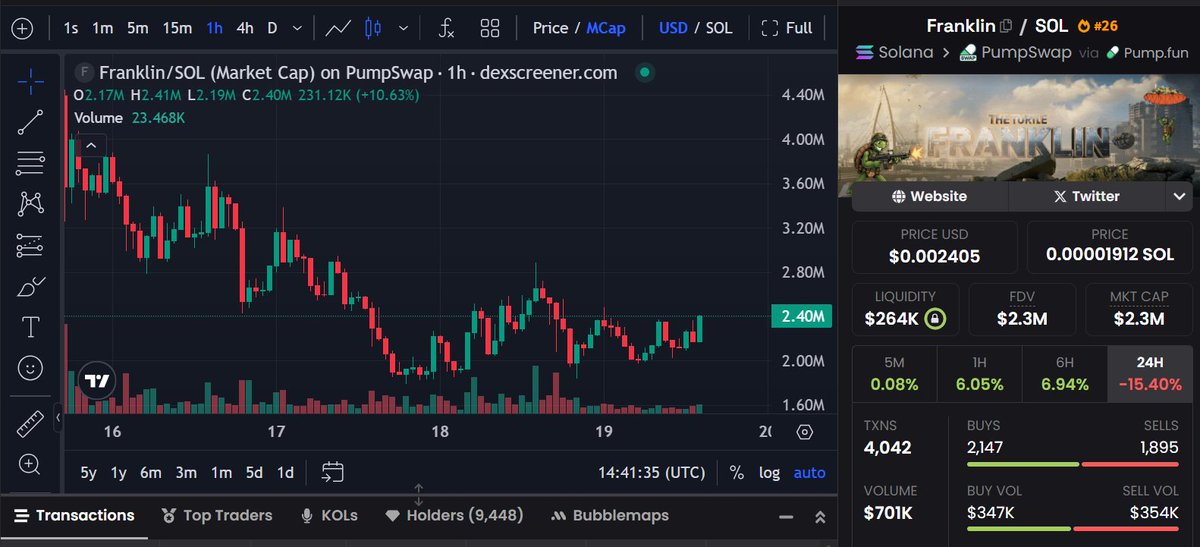Switch chart to MCap mode

[x=606, y=28]
